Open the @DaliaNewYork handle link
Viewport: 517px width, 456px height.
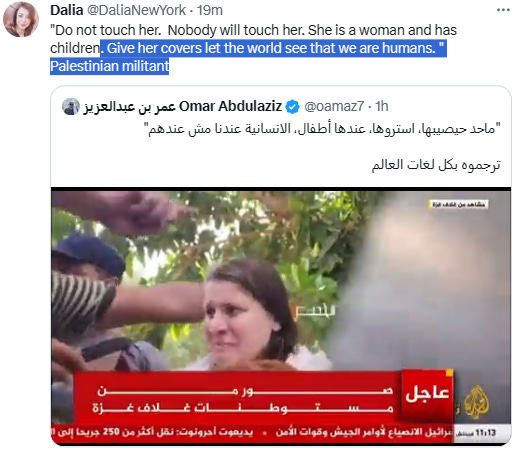coord(136,10)
